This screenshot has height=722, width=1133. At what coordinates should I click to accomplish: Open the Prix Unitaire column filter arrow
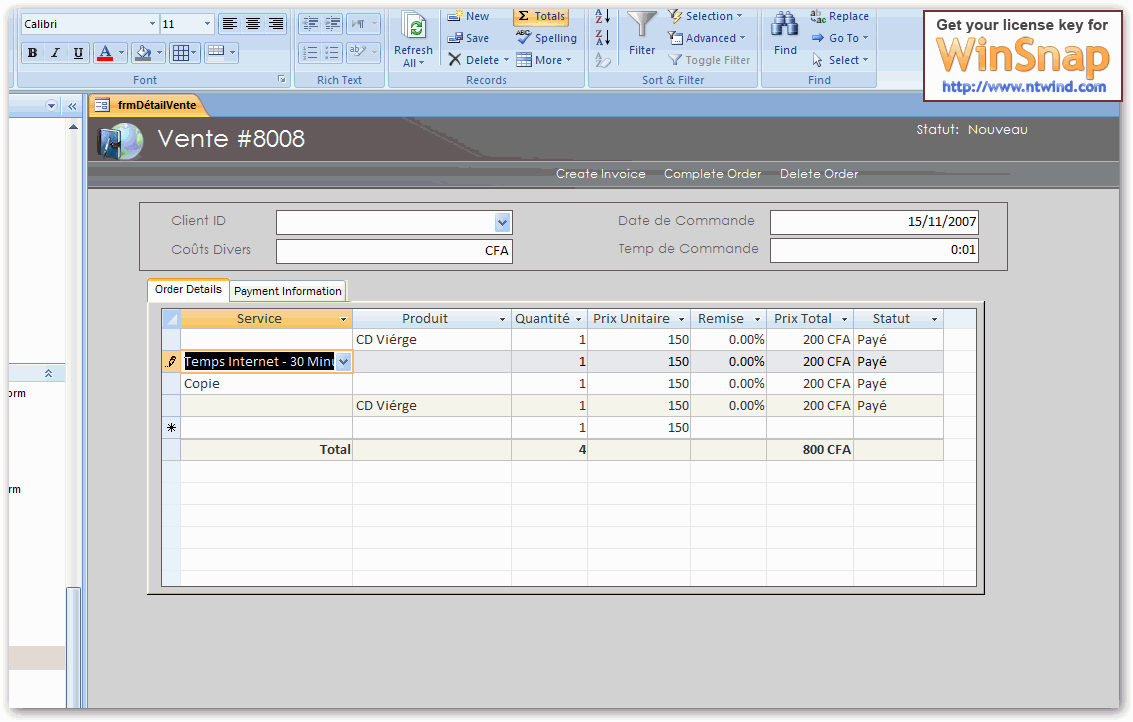[681, 319]
